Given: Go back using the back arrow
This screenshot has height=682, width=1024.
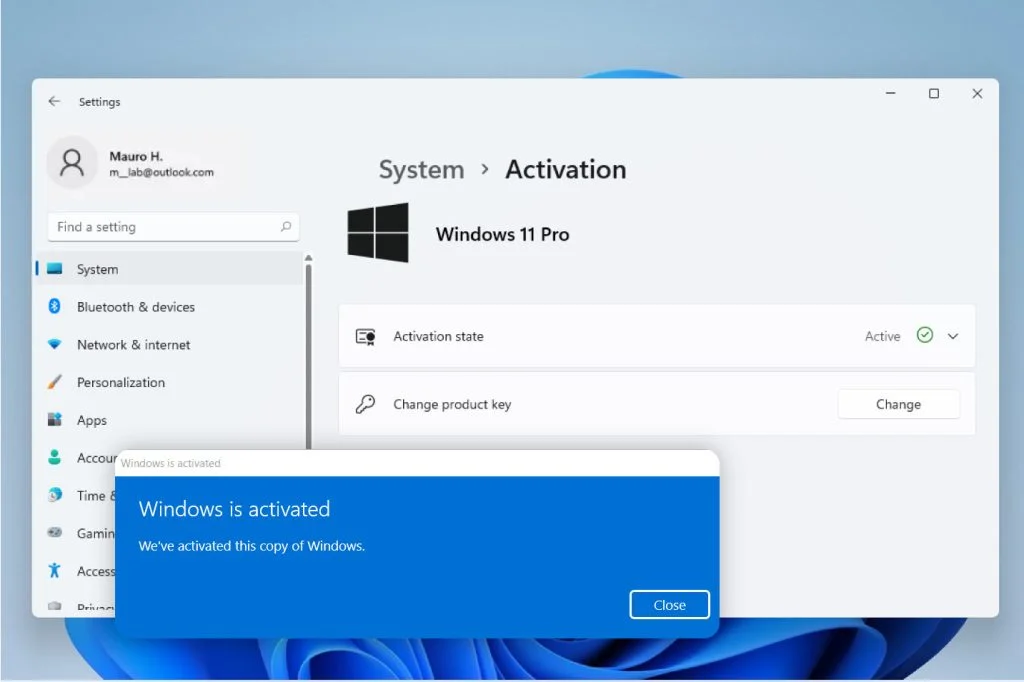Looking at the screenshot, I should (54, 101).
